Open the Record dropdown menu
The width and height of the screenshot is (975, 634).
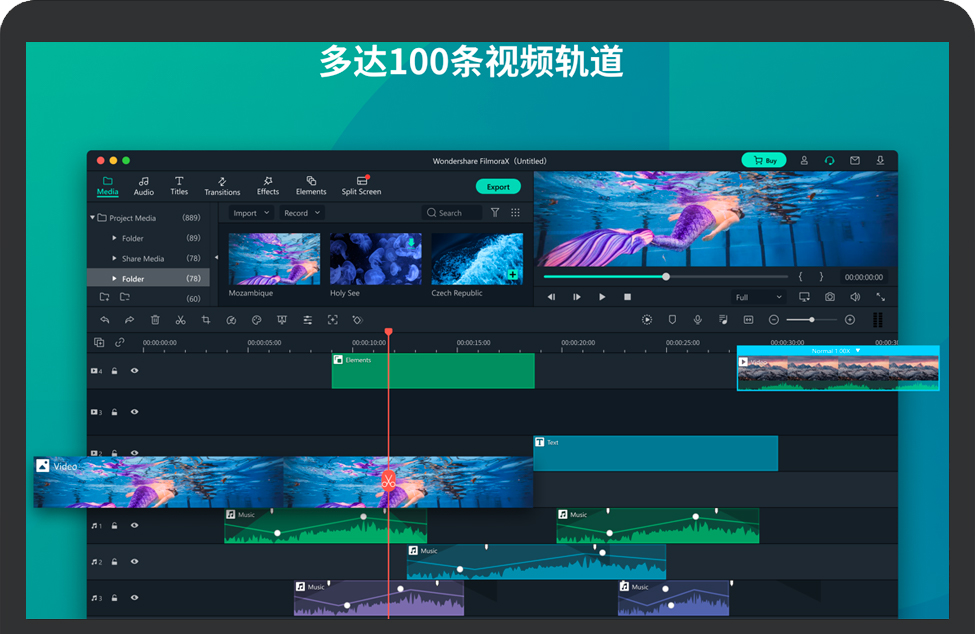(301, 213)
